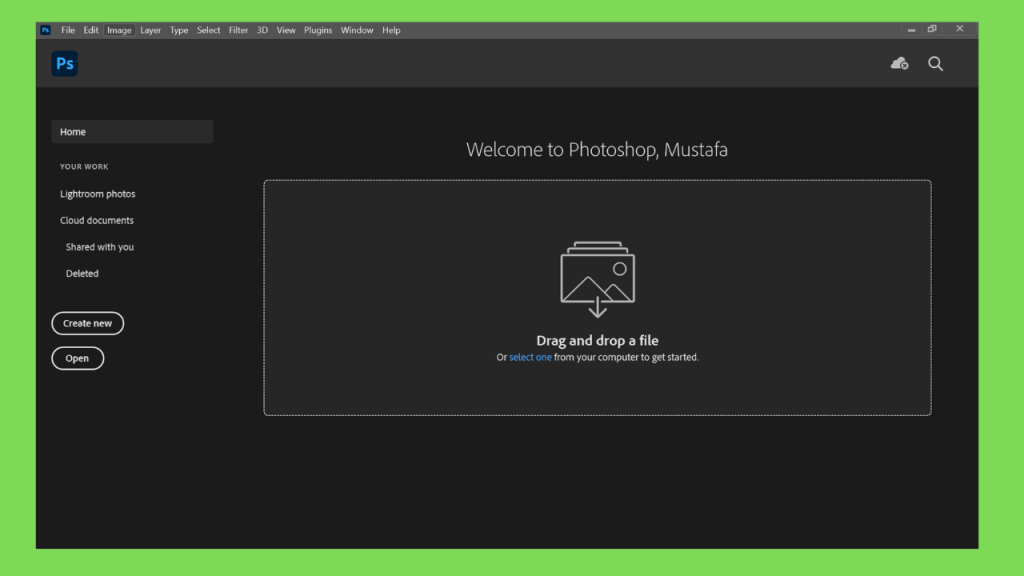The width and height of the screenshot is (1024, 576).
Task: Open the Type menu
Action: coord(179,30)
